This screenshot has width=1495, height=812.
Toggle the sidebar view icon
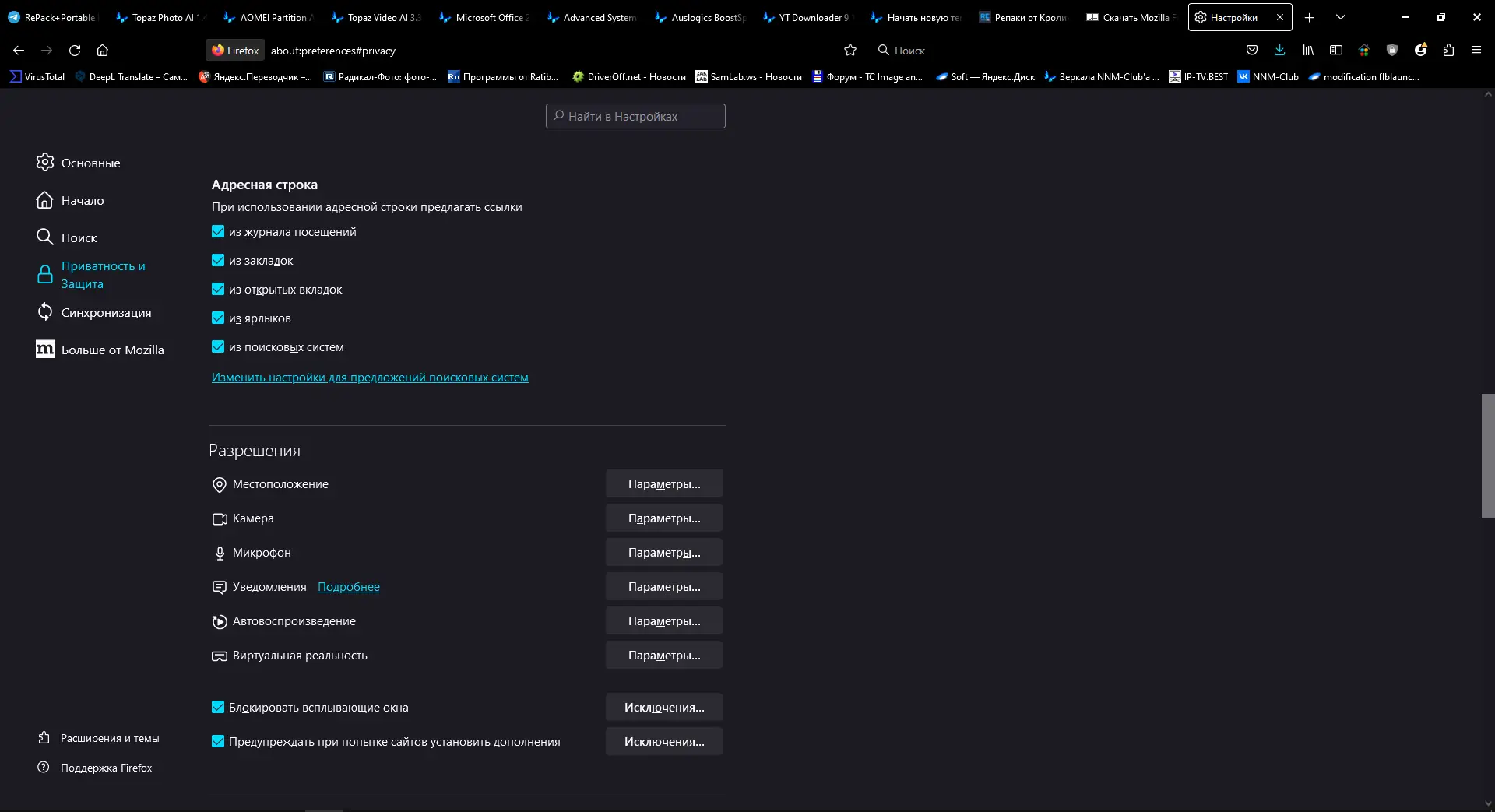point(1336,51)
